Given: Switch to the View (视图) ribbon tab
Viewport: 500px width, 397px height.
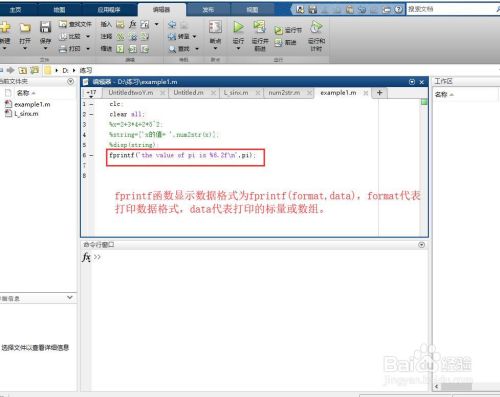Looking at the screenshot, I should click(252, 10).
